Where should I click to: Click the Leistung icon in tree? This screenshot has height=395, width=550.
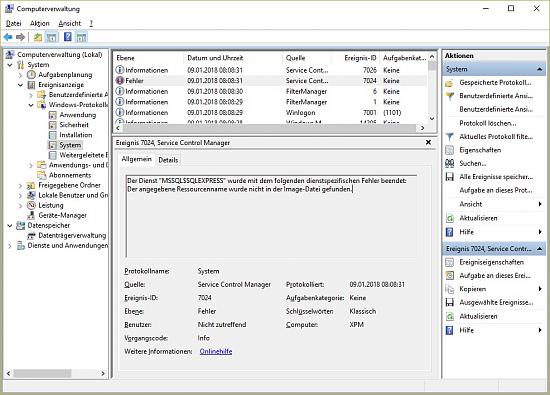[x=32, y=205]
